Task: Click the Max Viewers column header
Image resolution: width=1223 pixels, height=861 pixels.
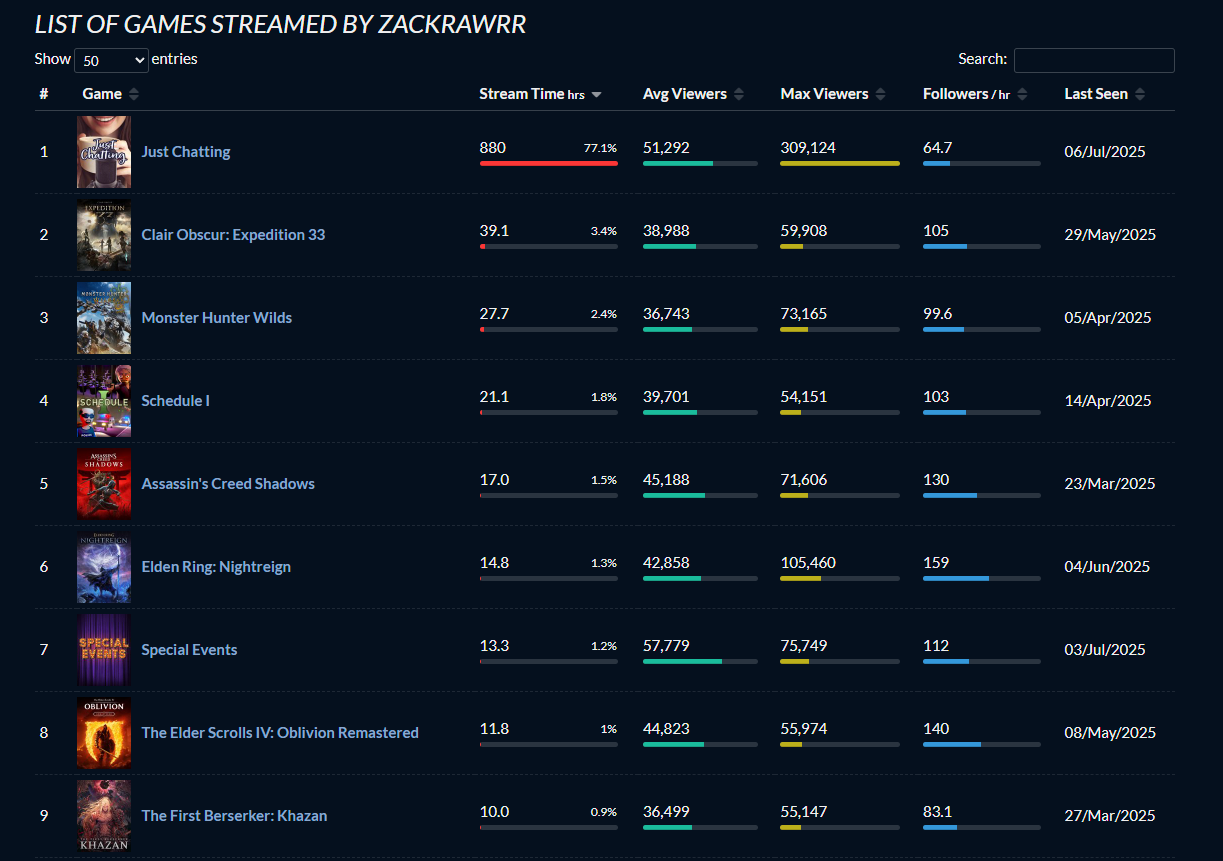Action: click(x=825, y=94)
